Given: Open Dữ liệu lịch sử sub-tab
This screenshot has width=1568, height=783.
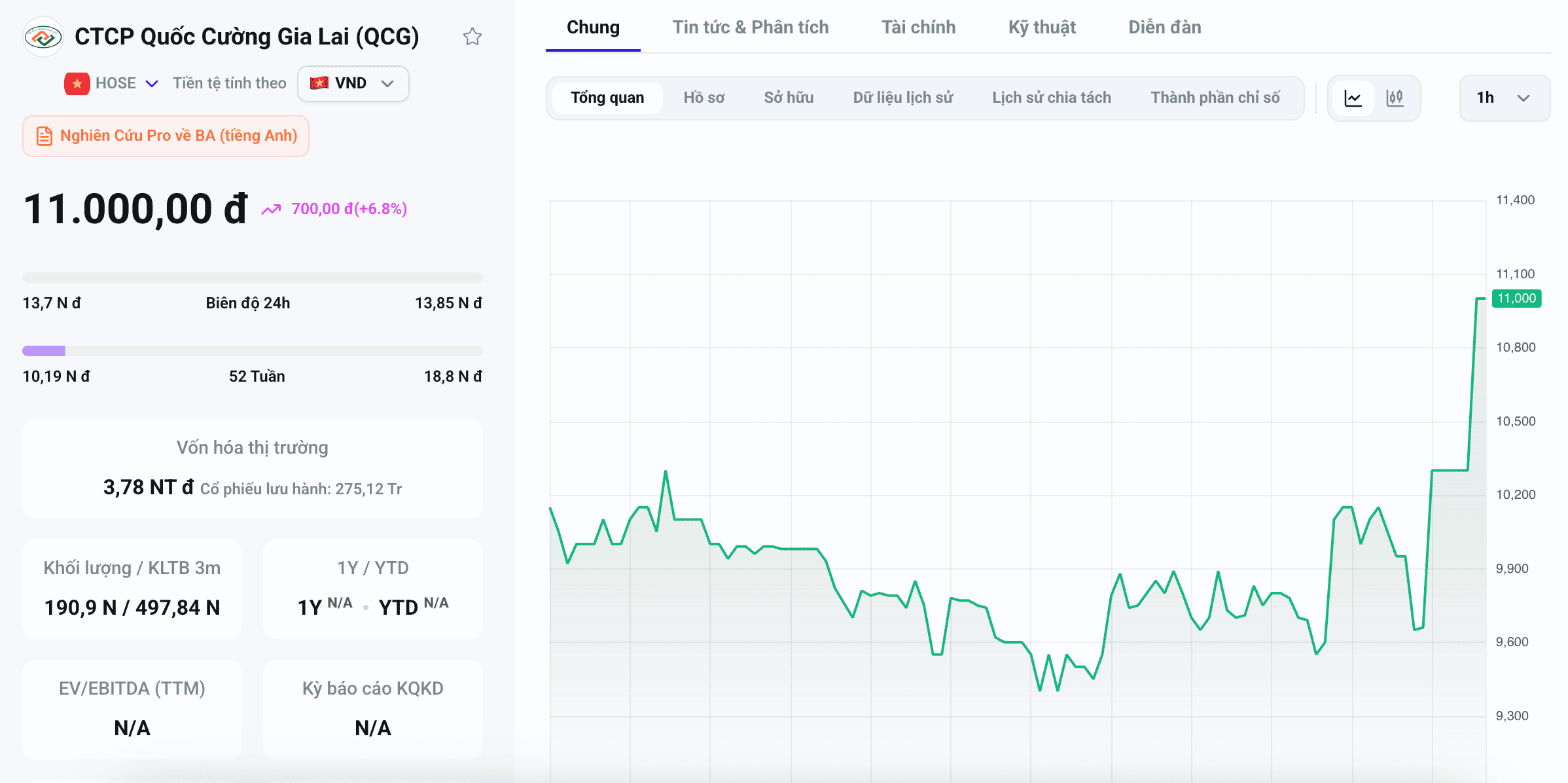Looking at the screenshot, I should (902, 98).
